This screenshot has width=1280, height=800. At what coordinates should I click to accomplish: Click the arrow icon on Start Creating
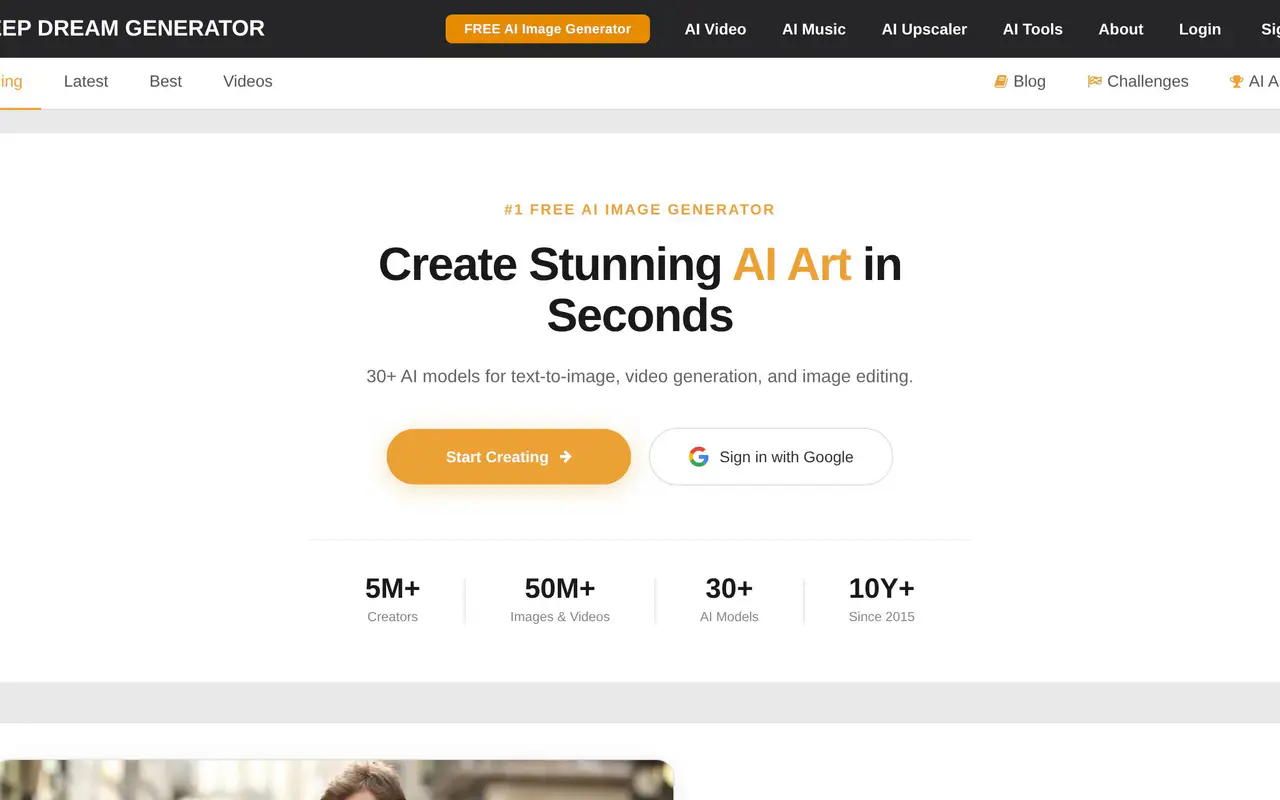565,457
